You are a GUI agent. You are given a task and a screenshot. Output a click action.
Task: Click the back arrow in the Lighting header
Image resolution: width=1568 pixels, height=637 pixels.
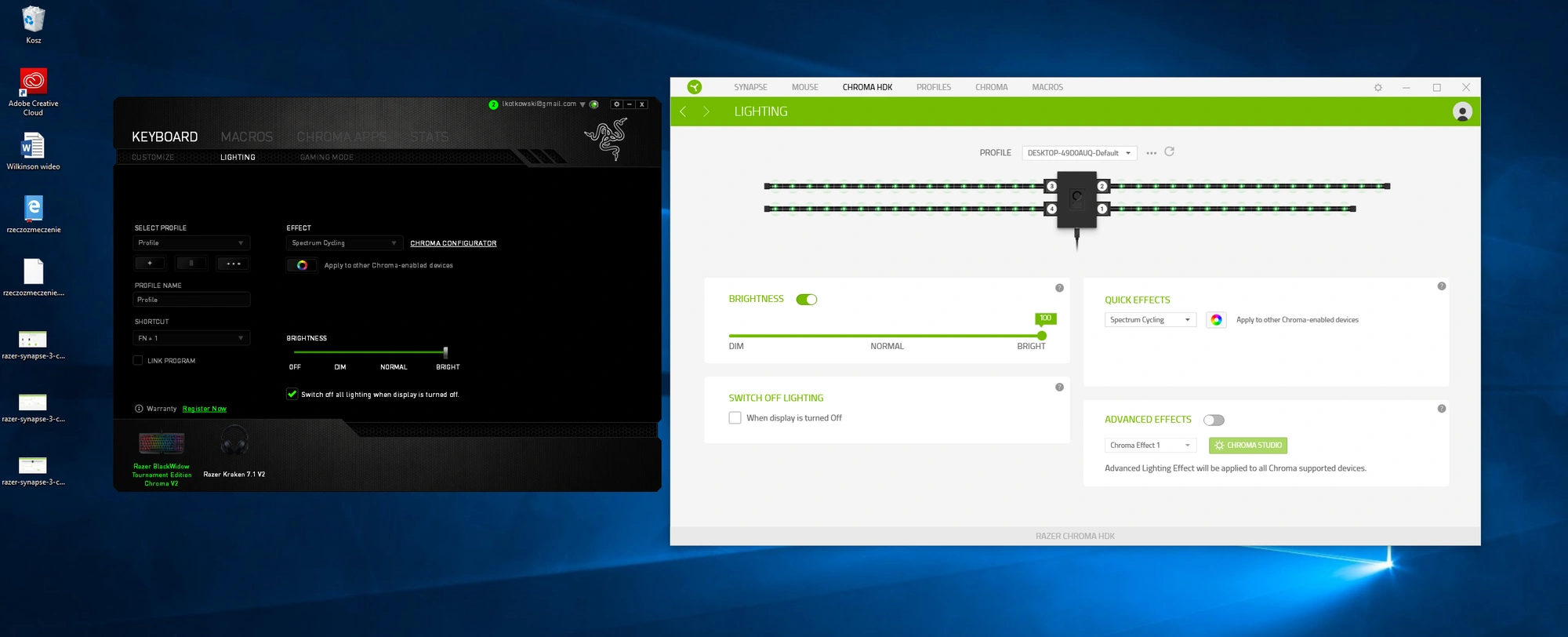coord(683,111)
